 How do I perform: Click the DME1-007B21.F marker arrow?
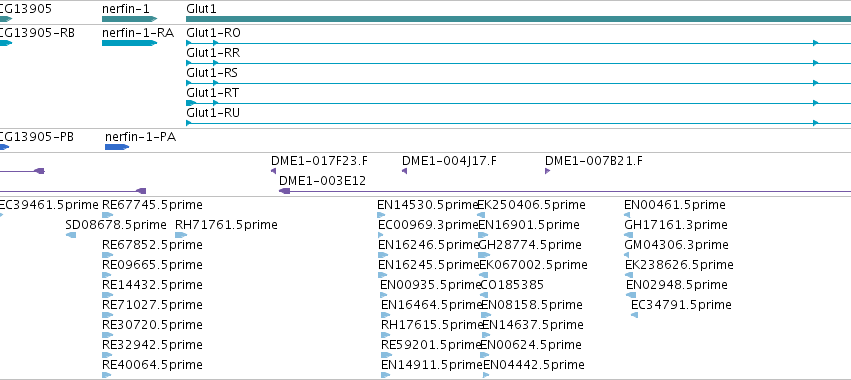tap(548, 171)
